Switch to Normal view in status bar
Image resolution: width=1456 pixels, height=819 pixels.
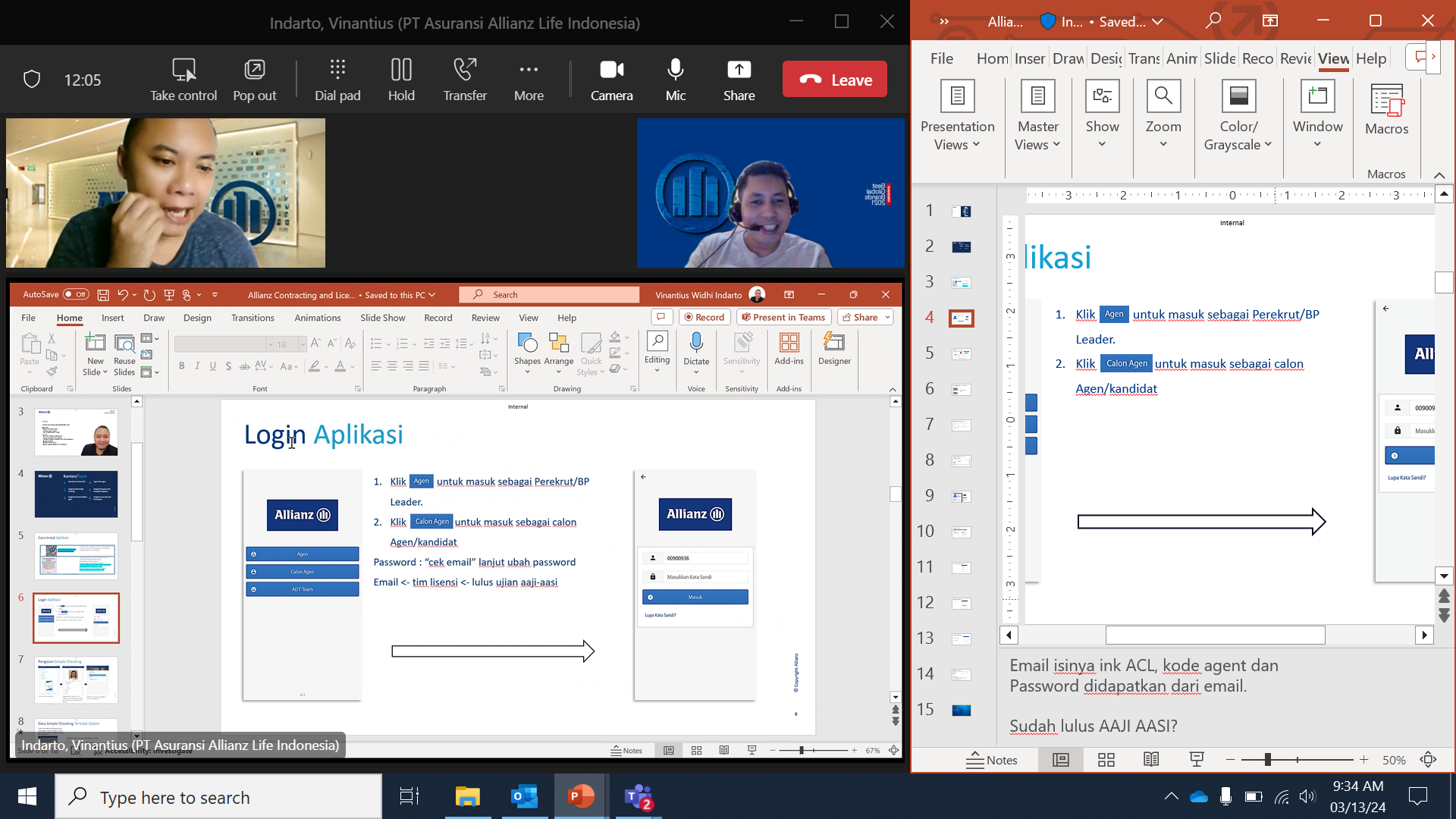(1061, 759)
